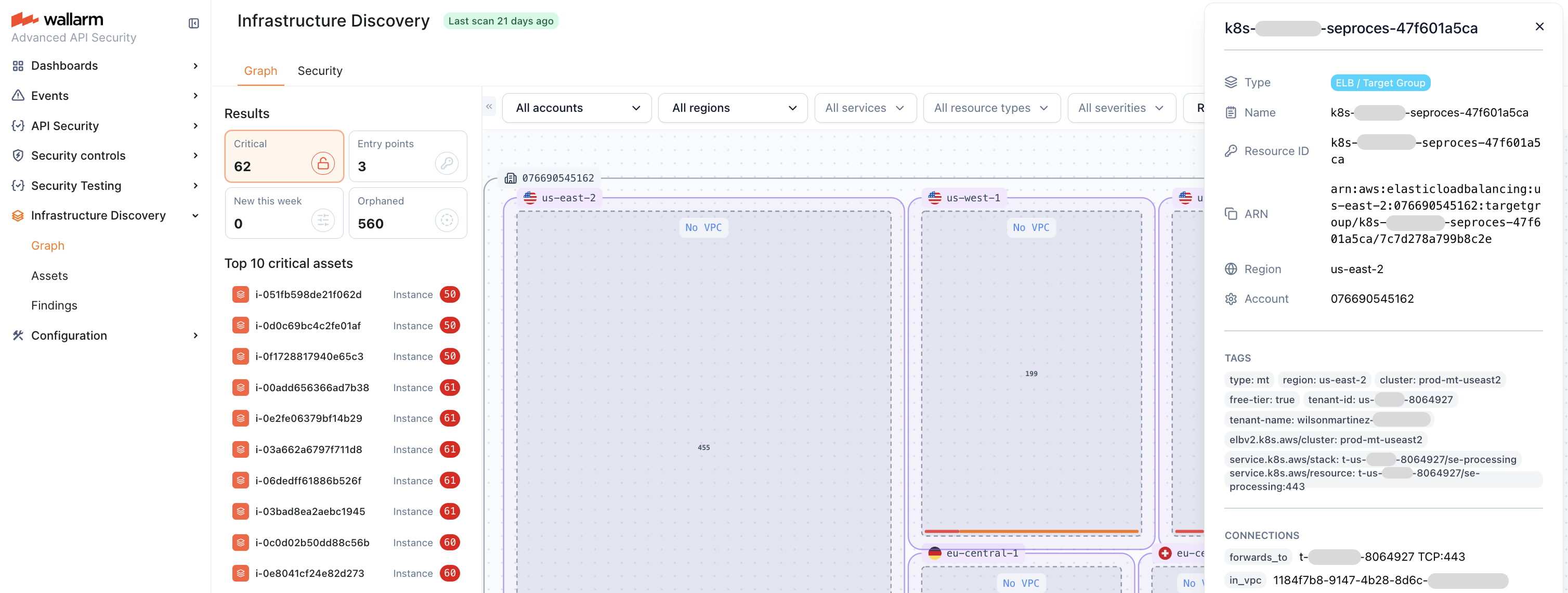1568x593 pixels.
Task: Click the API Security braces icon
Action: pos(18,125)
